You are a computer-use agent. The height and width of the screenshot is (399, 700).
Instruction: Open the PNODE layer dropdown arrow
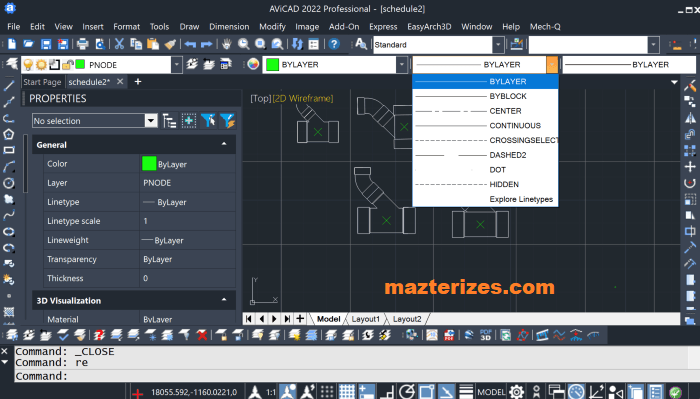tap(177, 65)
